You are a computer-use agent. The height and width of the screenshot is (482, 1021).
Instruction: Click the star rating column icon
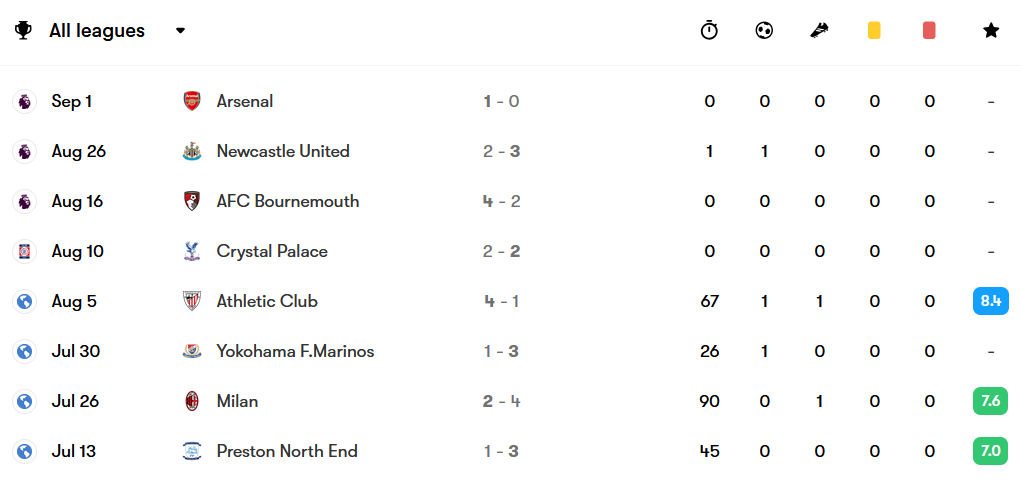pyautogui.click(x=990, y=31)
